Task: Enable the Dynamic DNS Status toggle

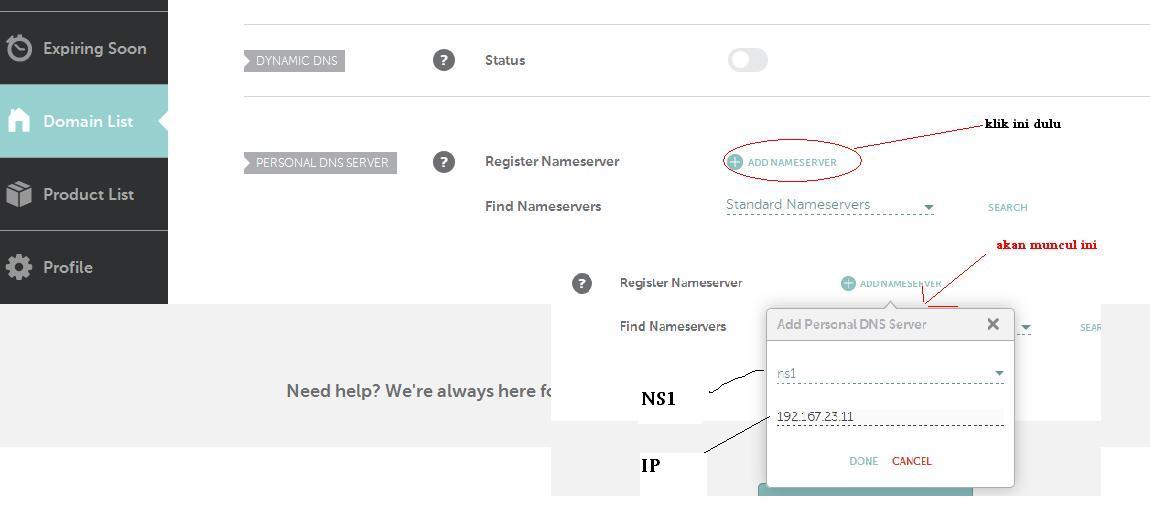Action: (747, 60)
